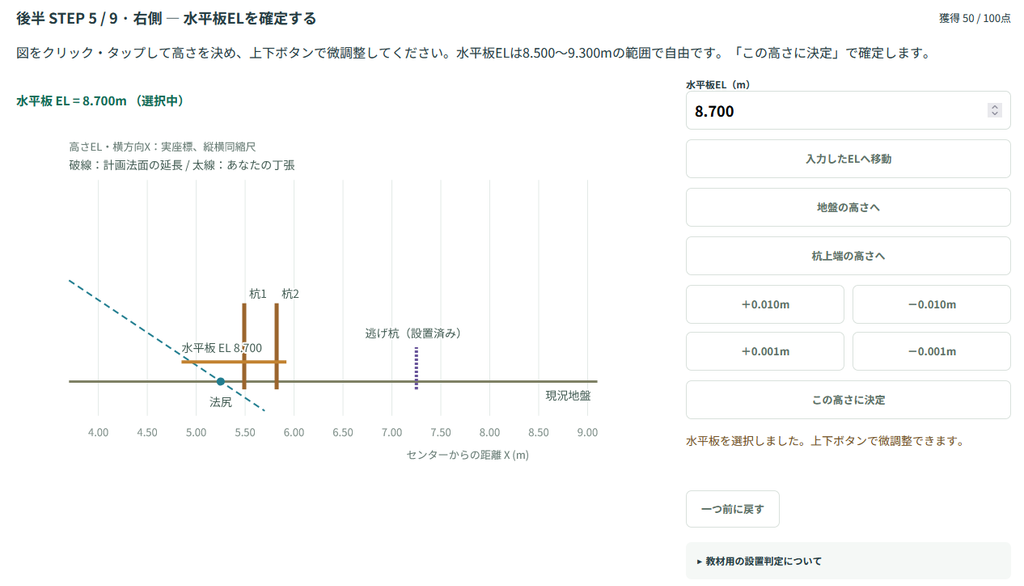Raise EL with +0.010m button
1024x586 pixels.
pos(765,304)
